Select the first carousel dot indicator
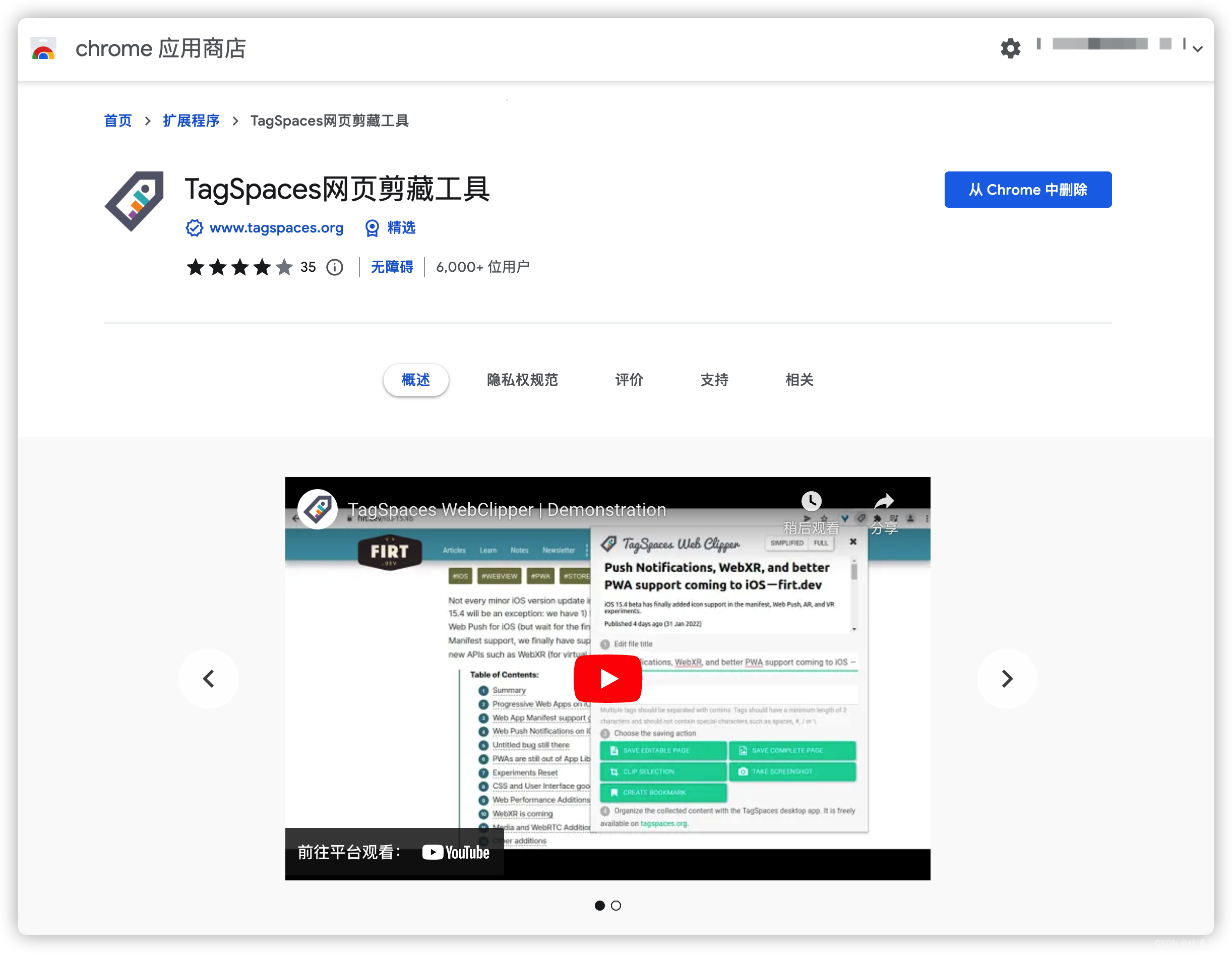Screen dimensions: 1232x953 [600, 905]
